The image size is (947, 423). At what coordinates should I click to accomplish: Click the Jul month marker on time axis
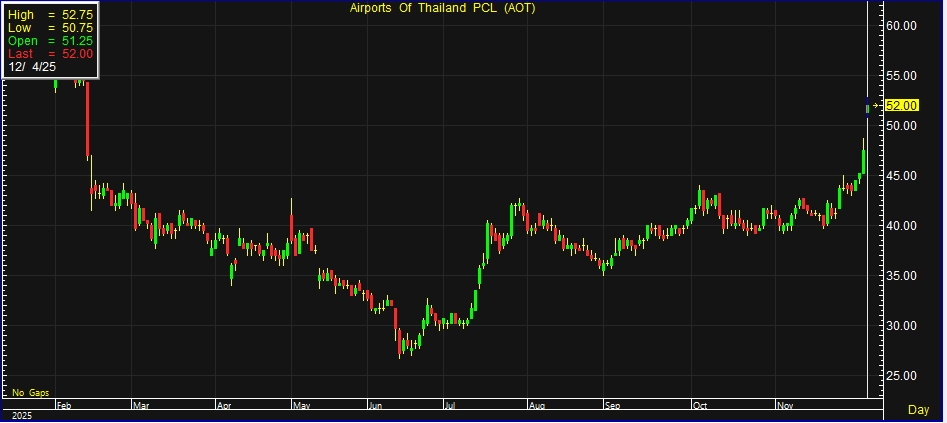450,406
